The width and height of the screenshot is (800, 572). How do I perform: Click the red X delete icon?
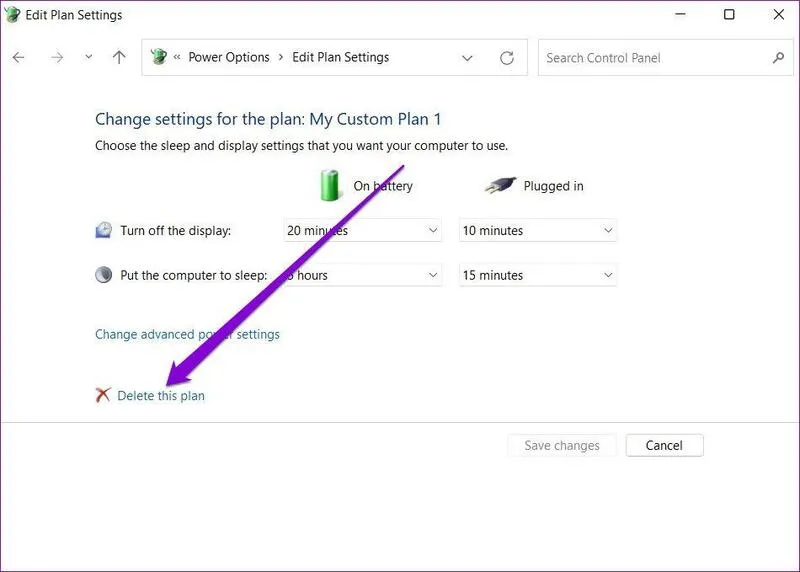pos(103,395)
